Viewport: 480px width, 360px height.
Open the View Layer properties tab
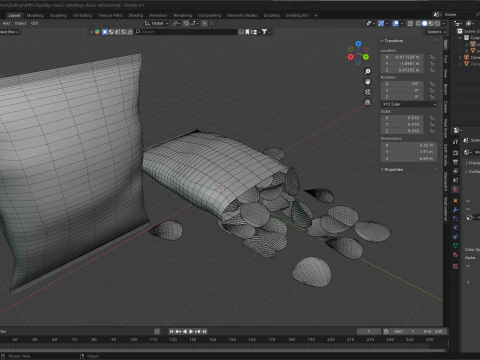(455, 171)
